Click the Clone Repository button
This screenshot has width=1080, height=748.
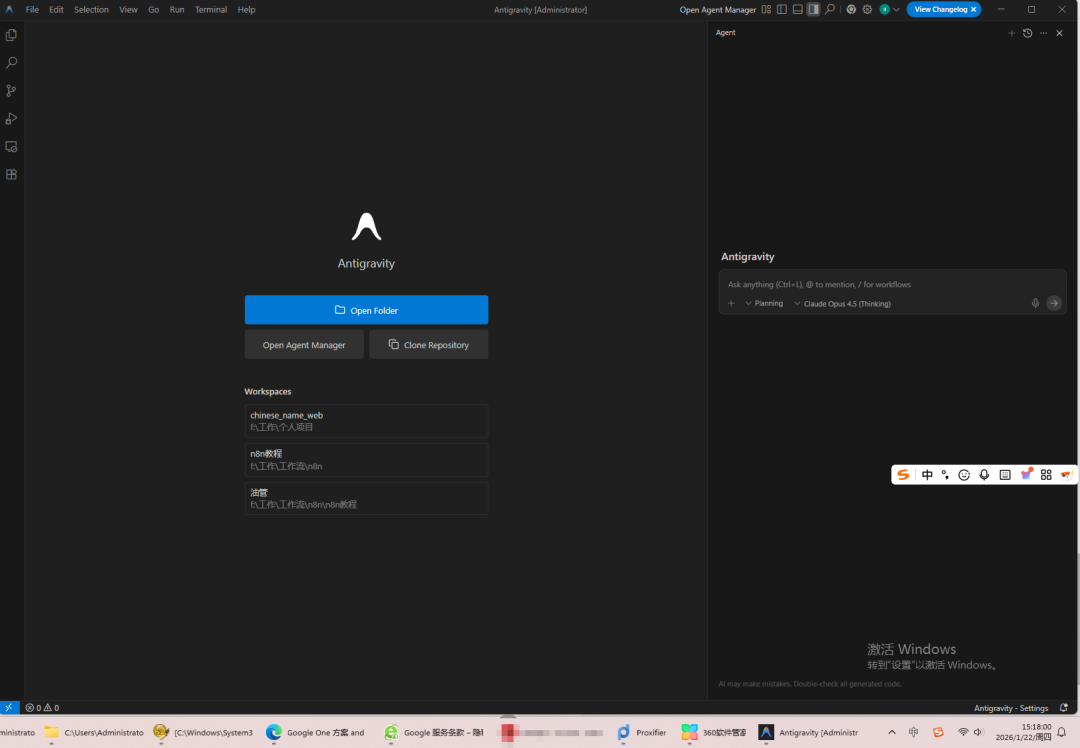click(428, 345)
